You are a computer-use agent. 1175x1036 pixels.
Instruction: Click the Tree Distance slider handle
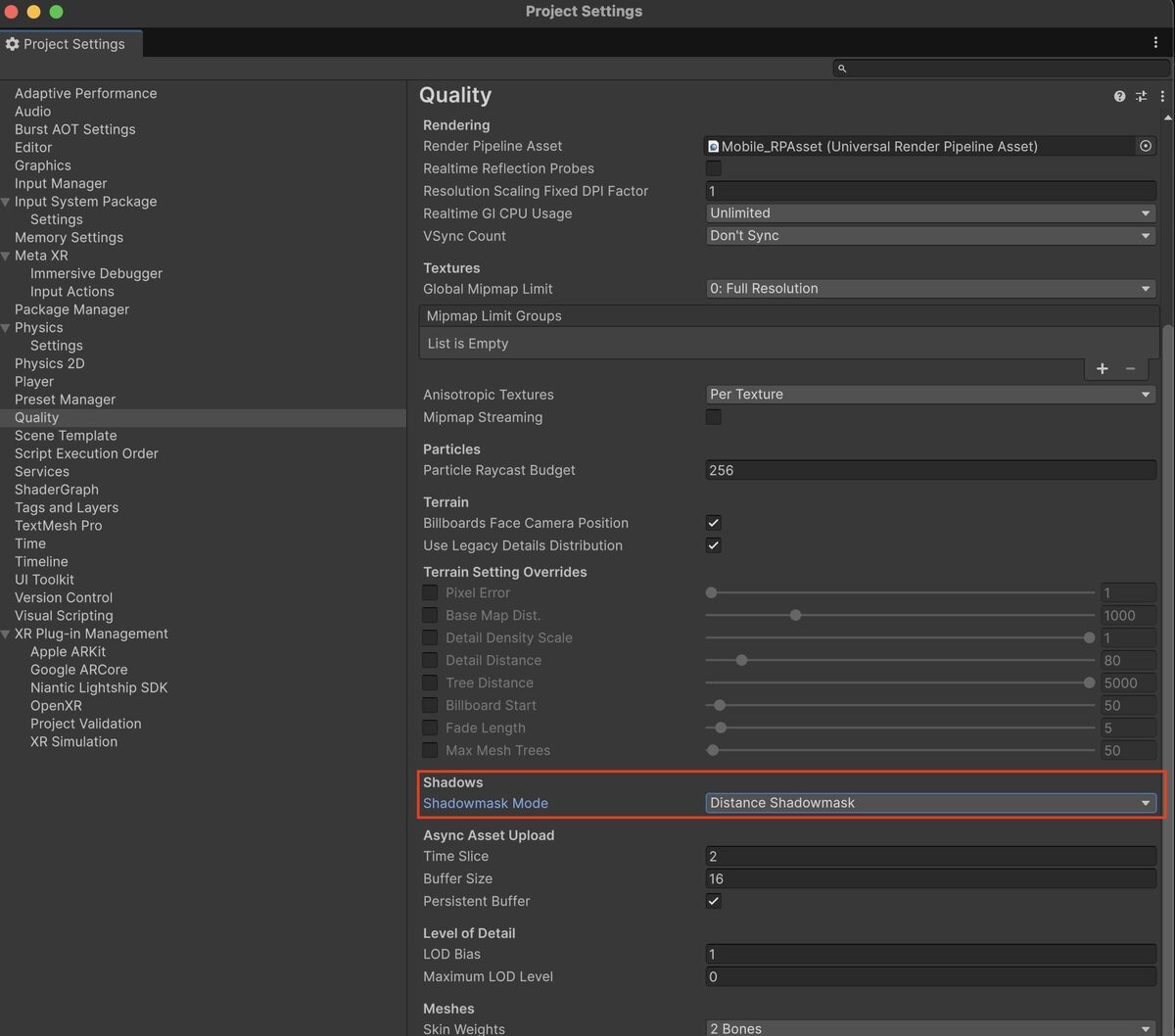click(1089, 683)
